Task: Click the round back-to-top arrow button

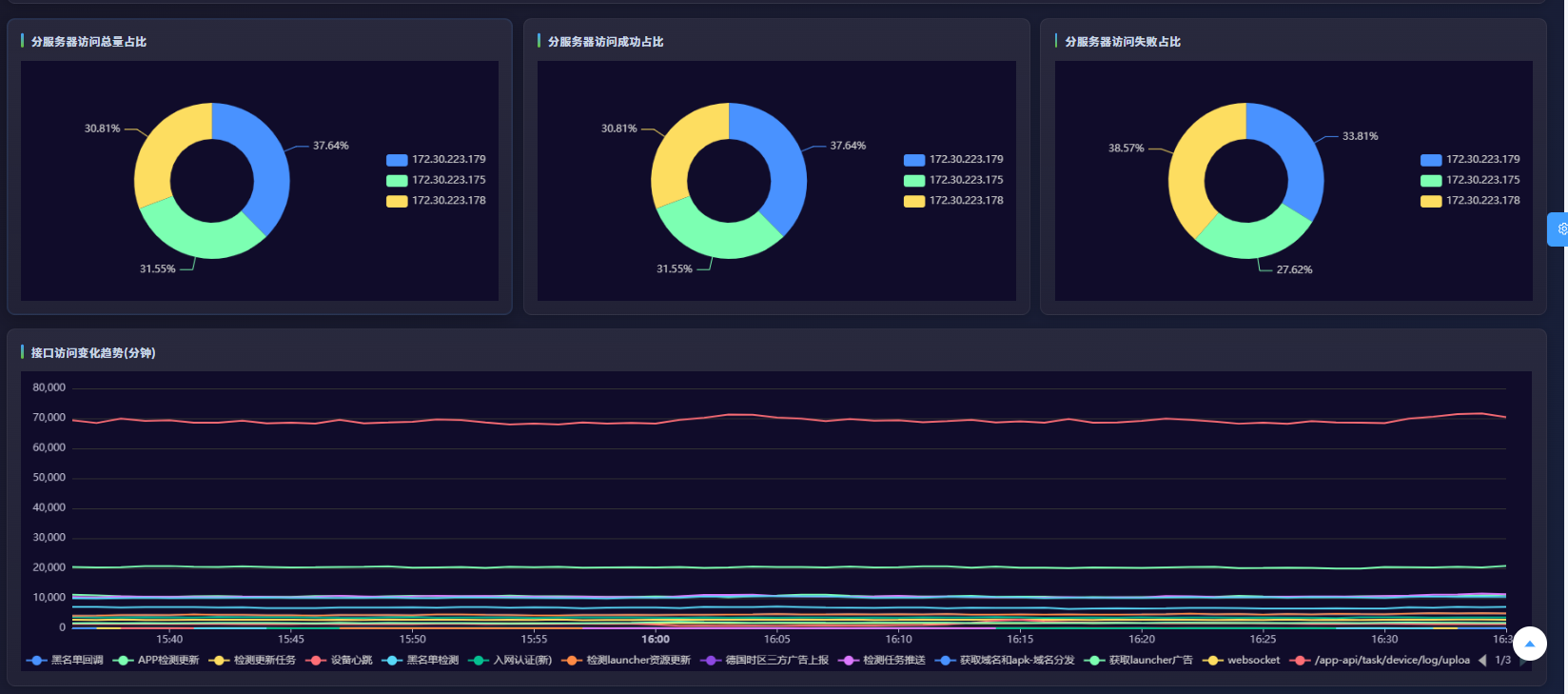Action: [1530, 644]
